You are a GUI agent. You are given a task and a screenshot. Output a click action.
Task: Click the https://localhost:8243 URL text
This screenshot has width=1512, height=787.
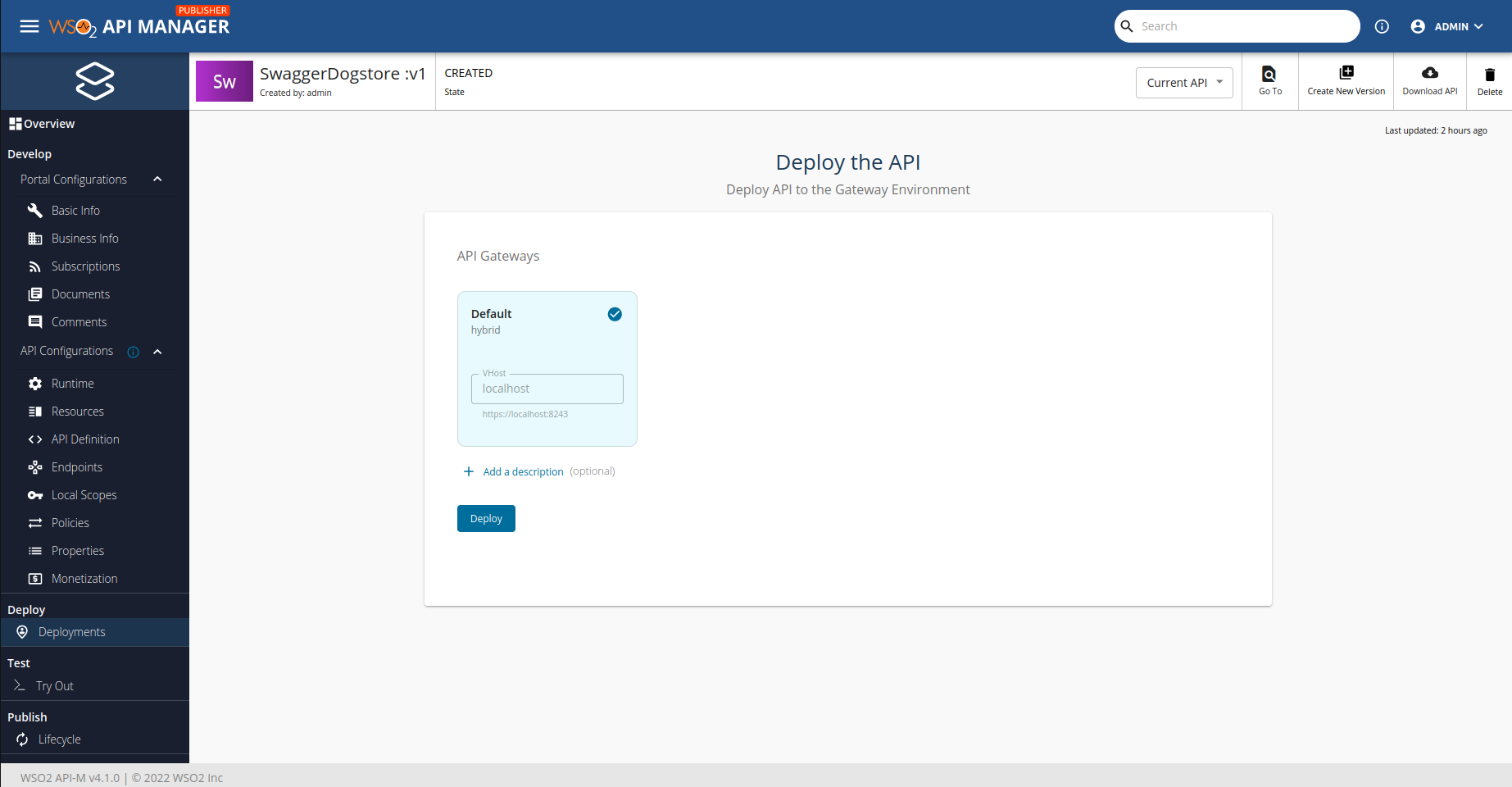point(525,414)
